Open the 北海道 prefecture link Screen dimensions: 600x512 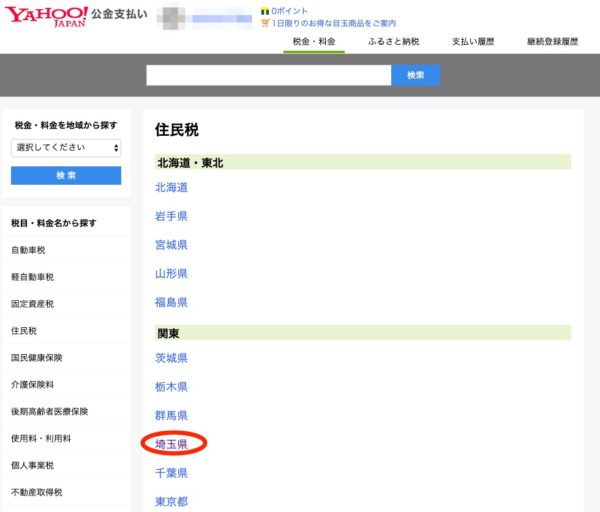pyautogui.click(x=171, y=187)
